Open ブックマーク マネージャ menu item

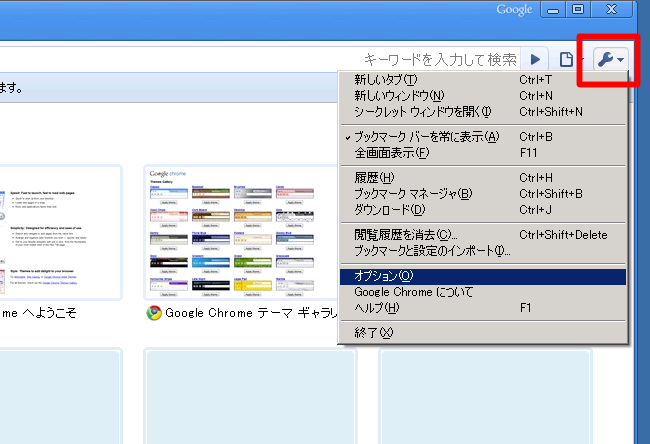coord(412,194)
